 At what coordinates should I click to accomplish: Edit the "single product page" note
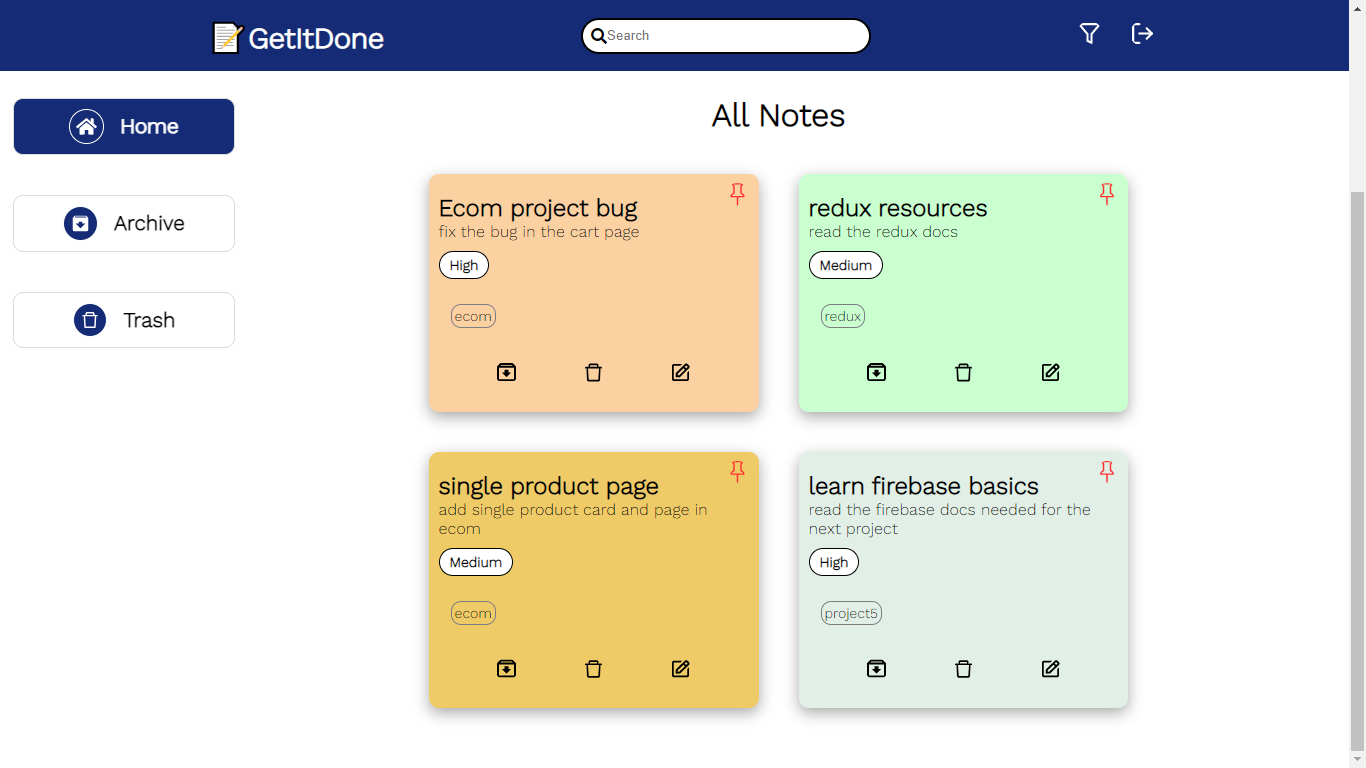pyautogui.click(x=680, y=668)
